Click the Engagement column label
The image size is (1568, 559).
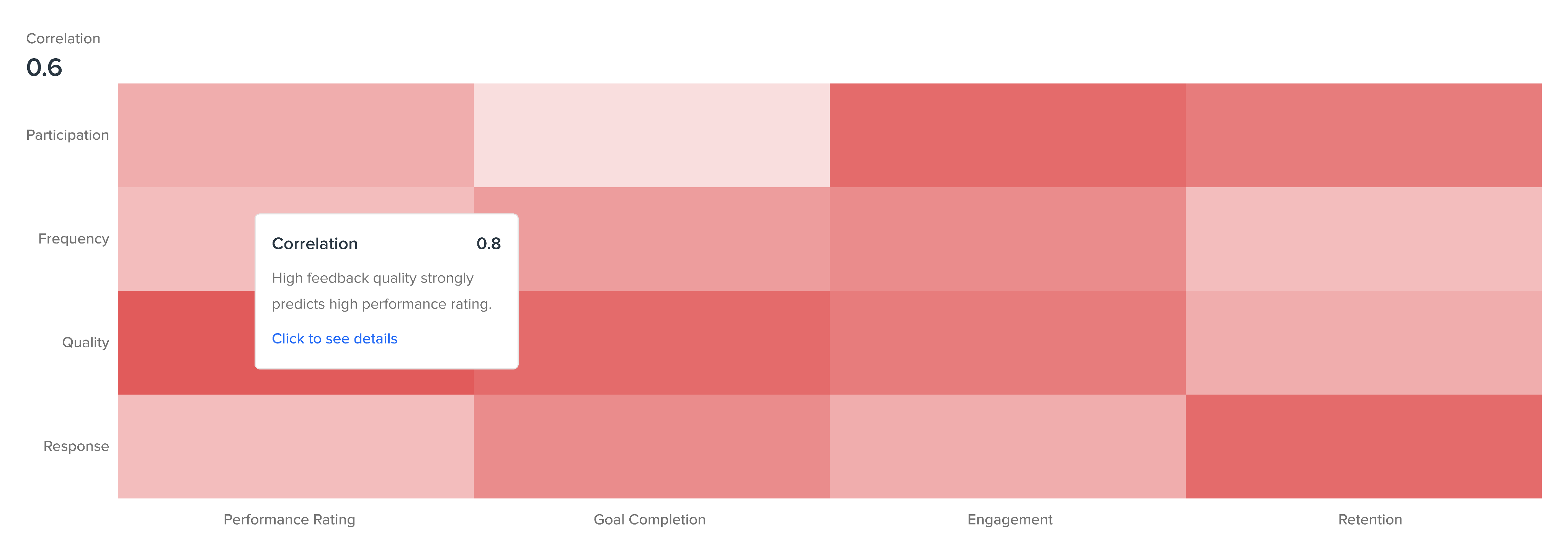pos(1010,520)
